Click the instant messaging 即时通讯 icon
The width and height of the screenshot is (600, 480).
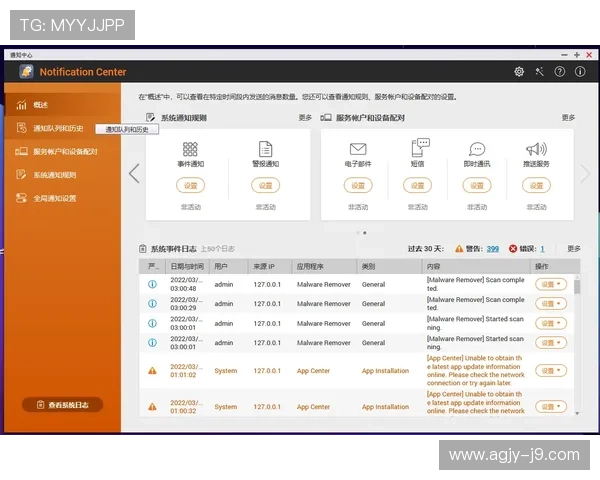pyautogui.click(x=477, y=149)
